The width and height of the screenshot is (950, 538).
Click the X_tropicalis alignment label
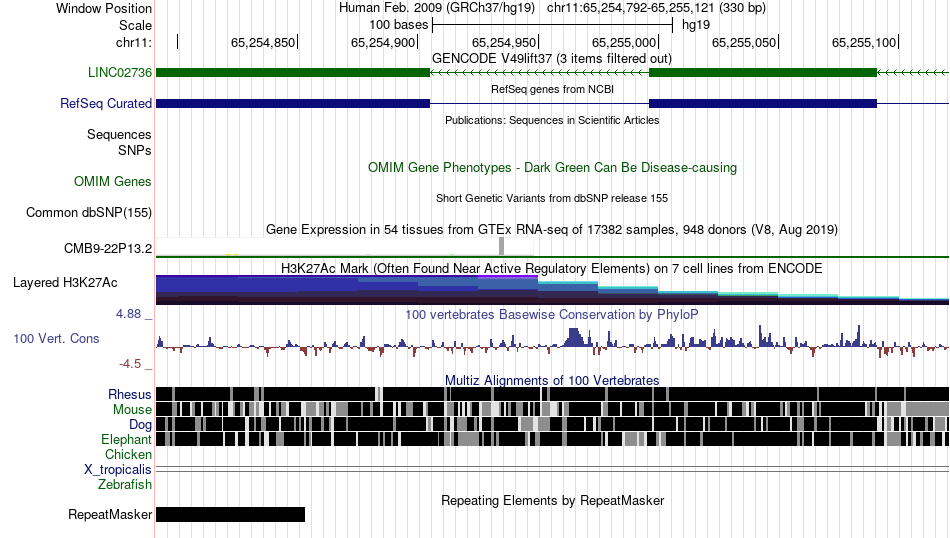pos(118,470)
